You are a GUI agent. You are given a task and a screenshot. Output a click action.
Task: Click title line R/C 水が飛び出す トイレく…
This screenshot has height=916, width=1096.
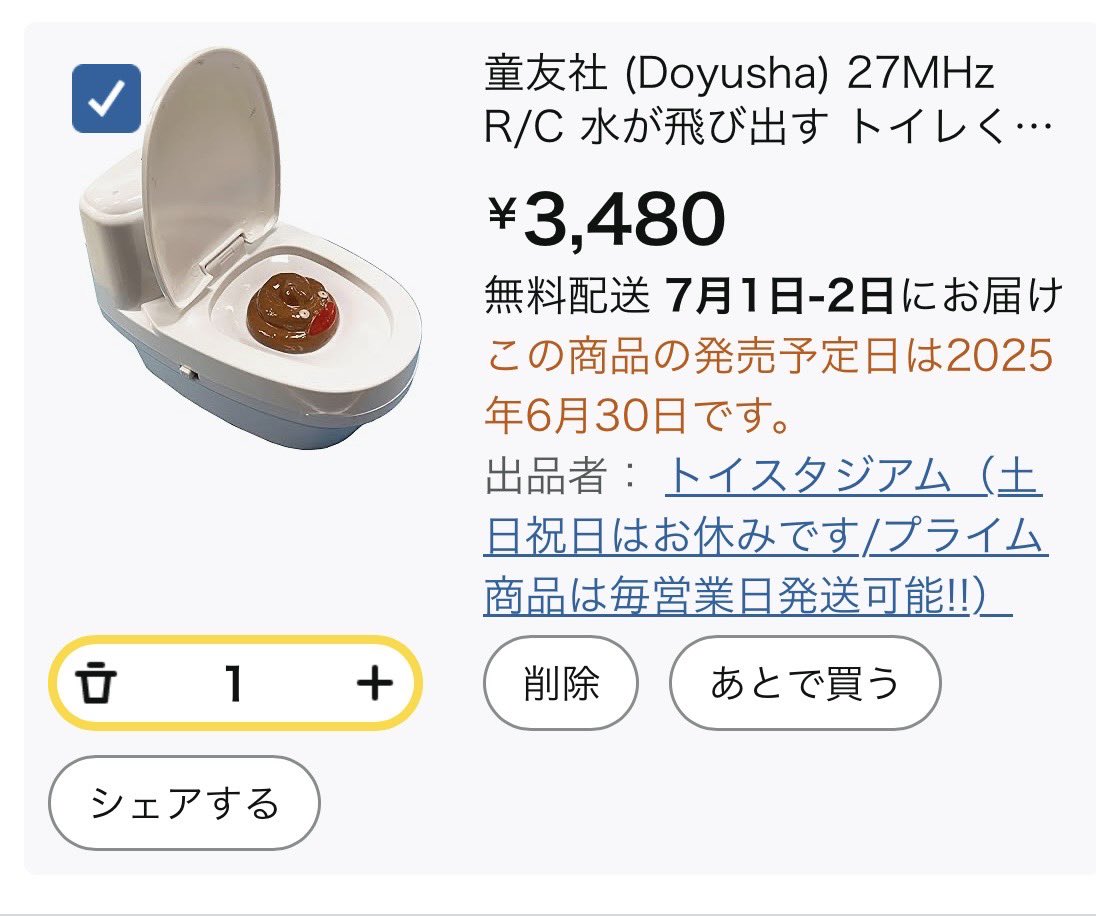pos(767,128)
